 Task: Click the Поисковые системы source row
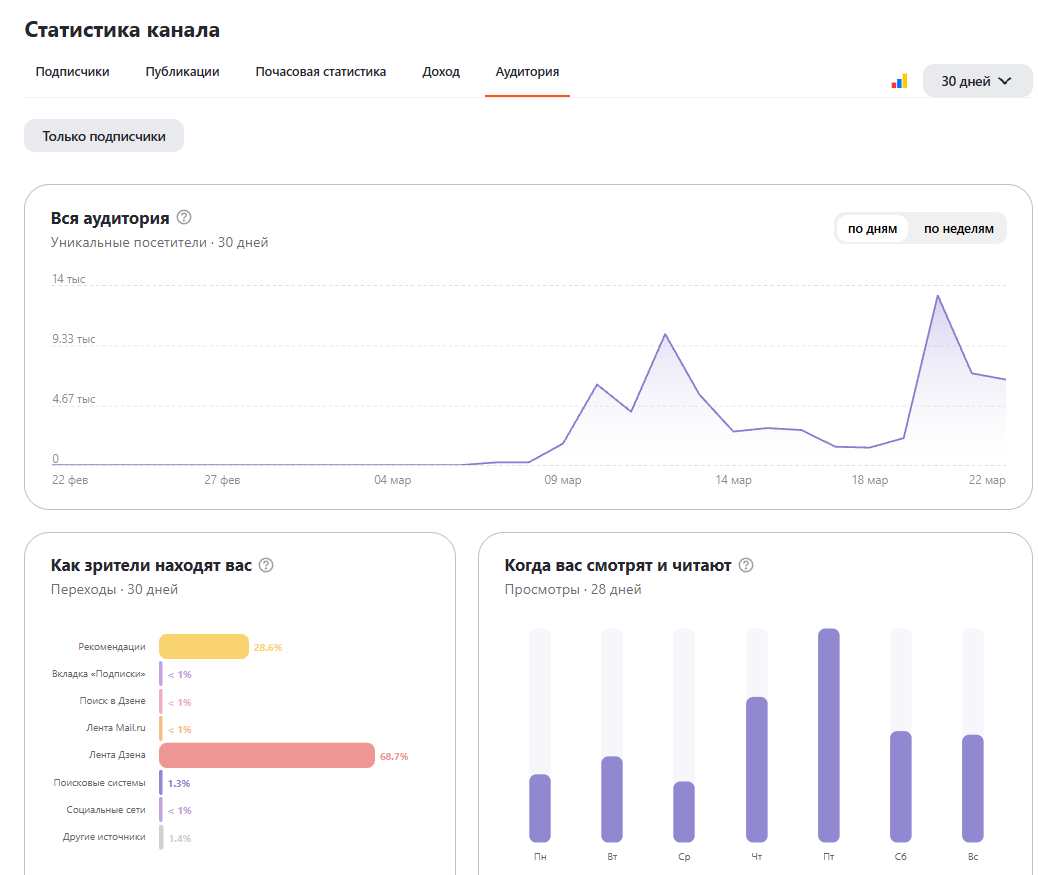click(106, 782)
